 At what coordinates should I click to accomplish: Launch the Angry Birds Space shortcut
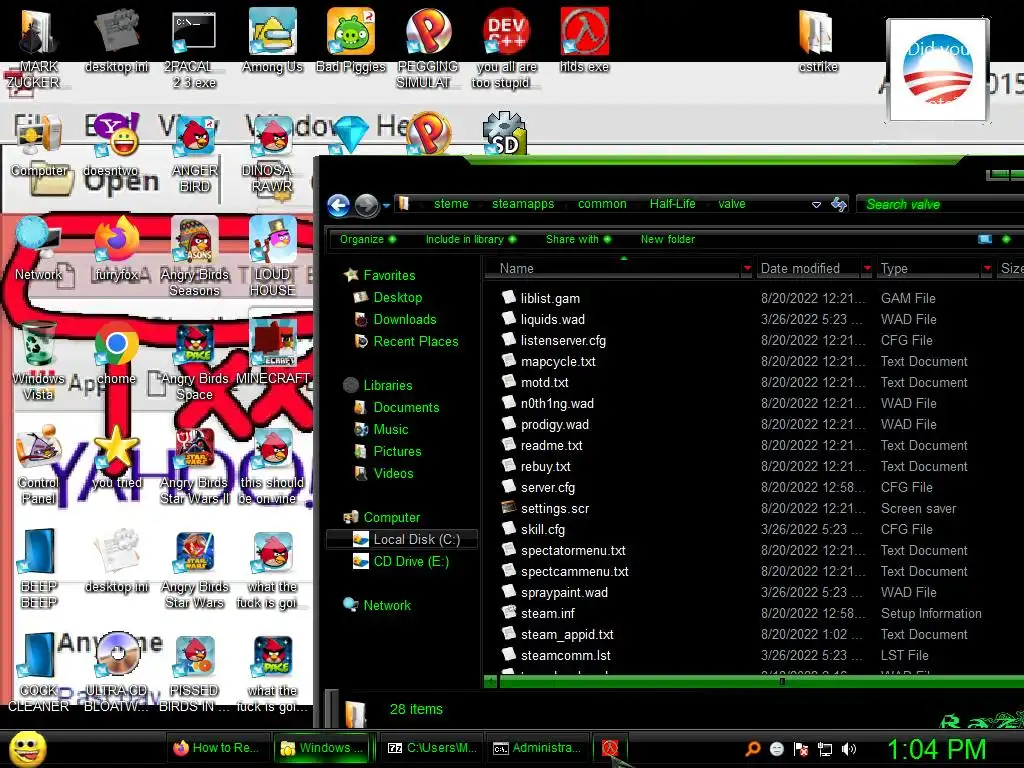[x=195, y=360]
